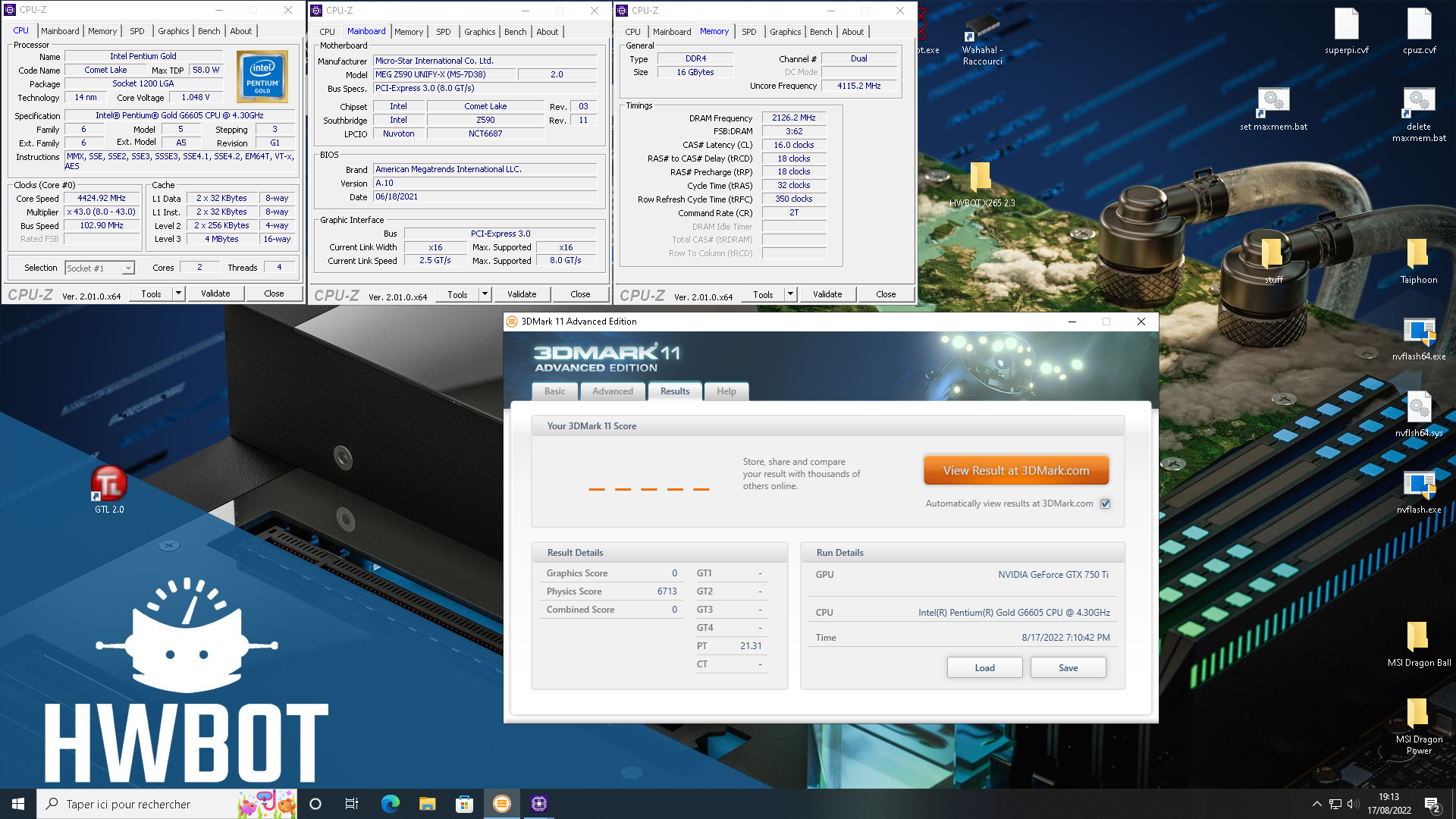Open the set maxmem.bat desktop shortcut

pos(1273,108)
